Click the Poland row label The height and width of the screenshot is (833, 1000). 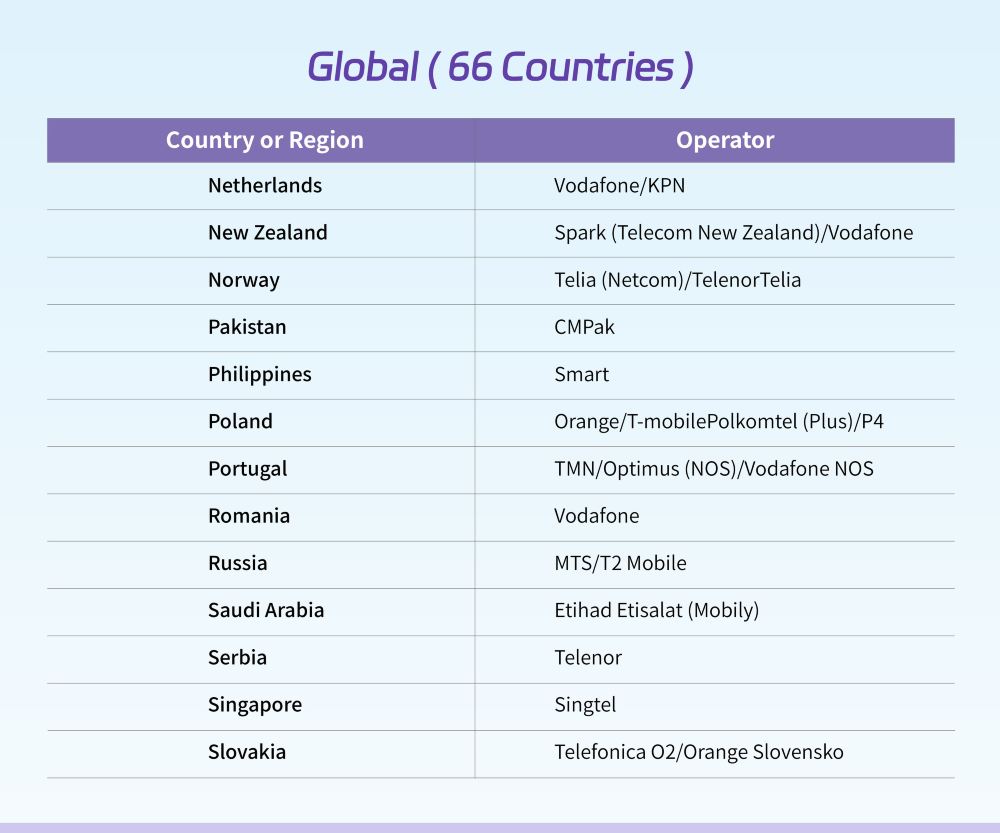(x=240, y=422)
